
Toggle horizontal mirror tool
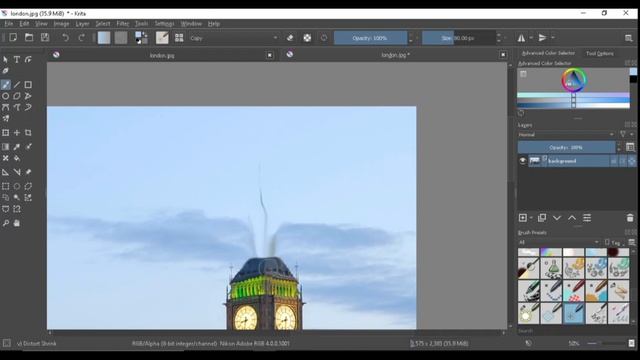click(521, 38)
